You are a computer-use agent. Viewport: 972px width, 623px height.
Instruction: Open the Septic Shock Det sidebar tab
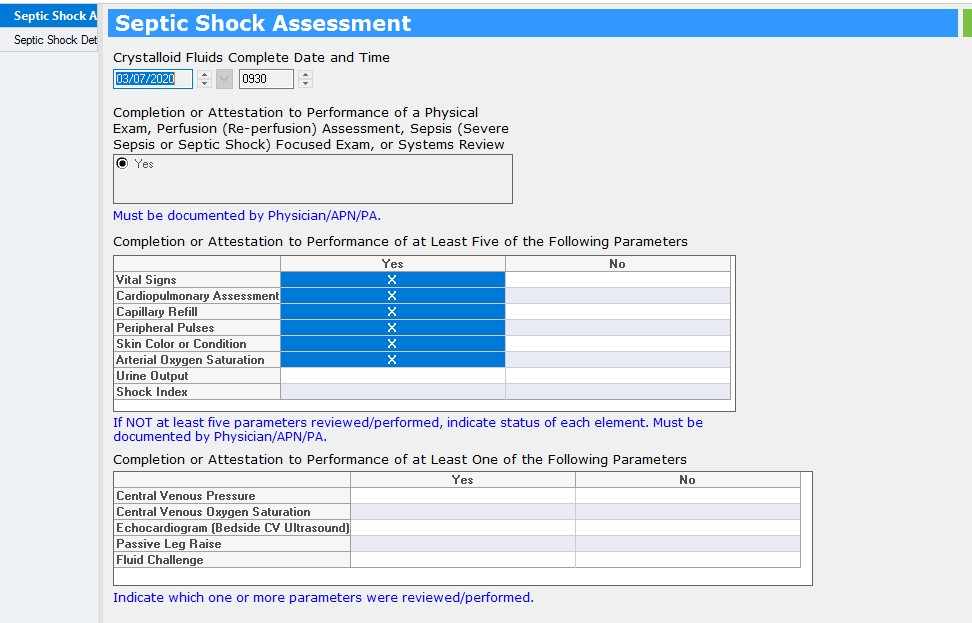pyautogui.click(x=49, y=40)
